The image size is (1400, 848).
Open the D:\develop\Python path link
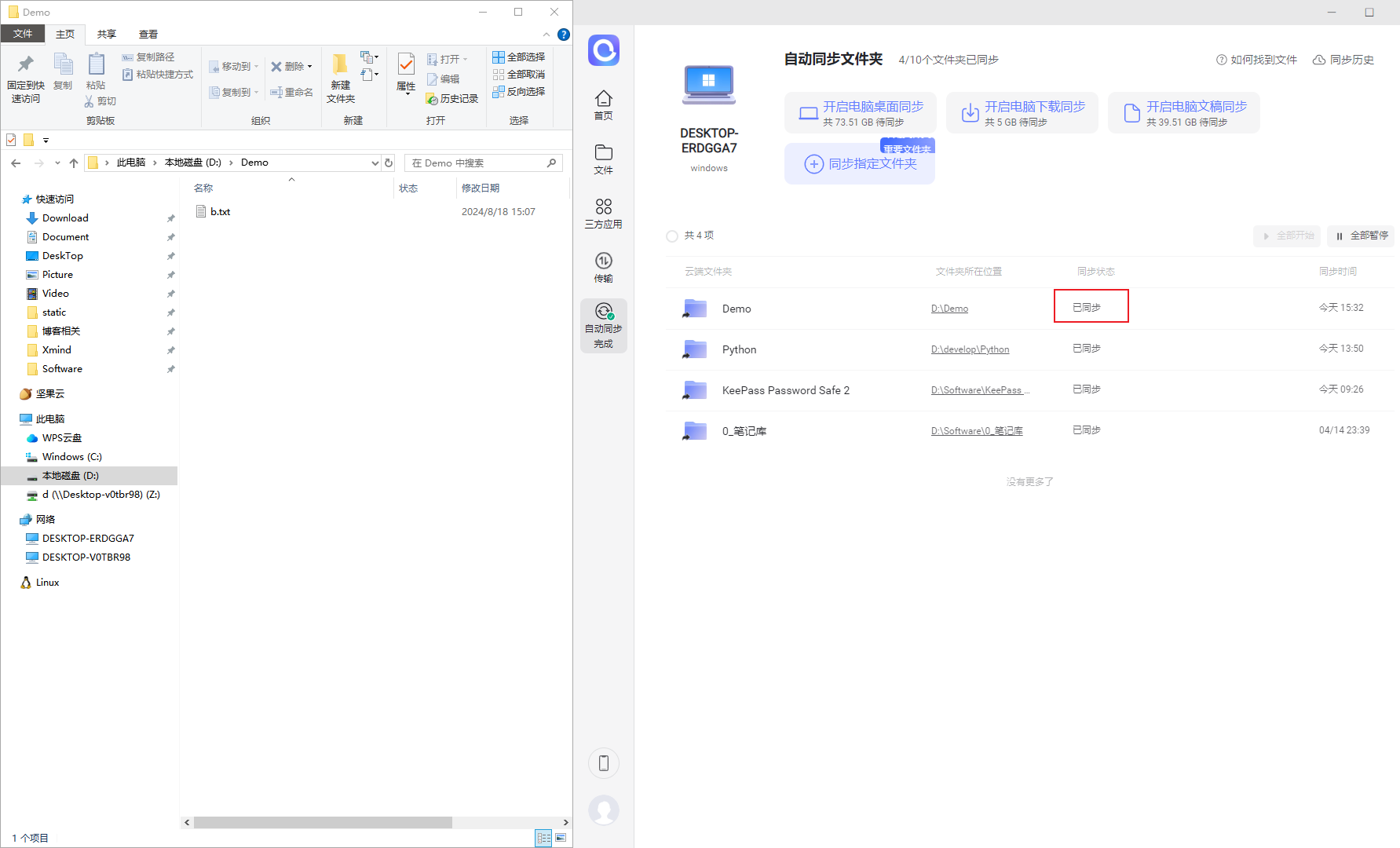point(970,349)
